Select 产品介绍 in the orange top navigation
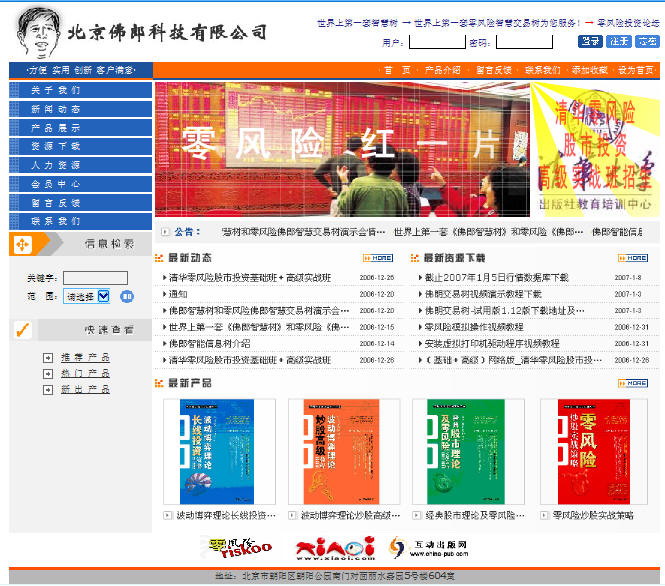This screenshot has height=586, width=665. 442,70
